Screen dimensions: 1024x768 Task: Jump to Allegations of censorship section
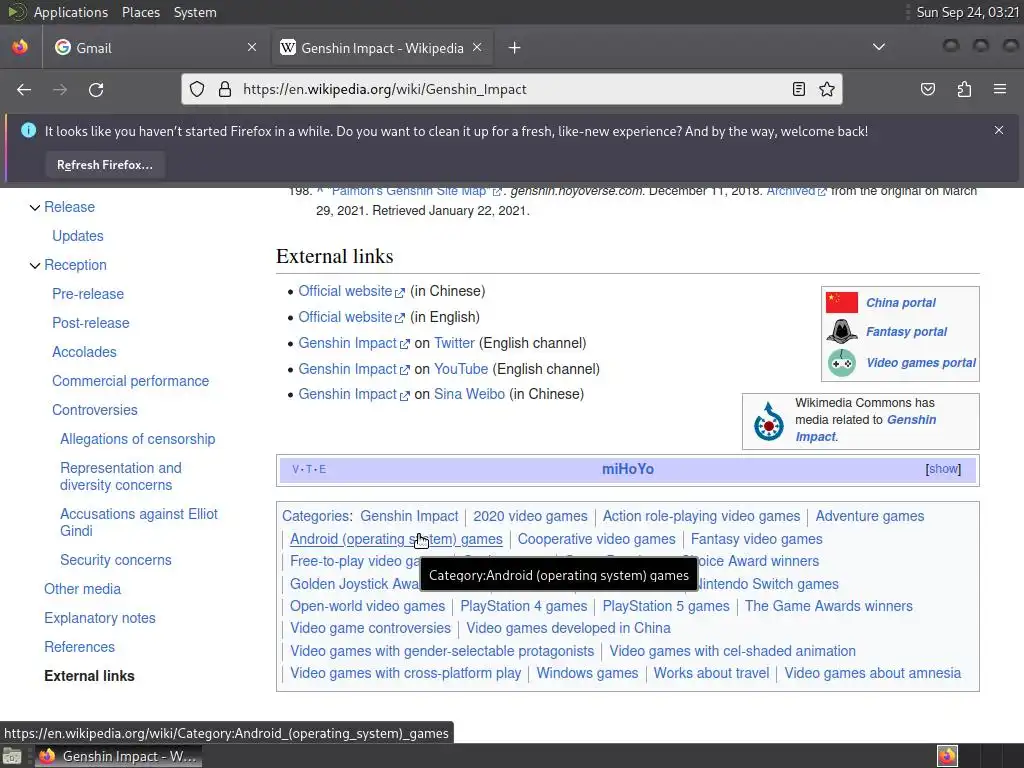click(137, 439)
